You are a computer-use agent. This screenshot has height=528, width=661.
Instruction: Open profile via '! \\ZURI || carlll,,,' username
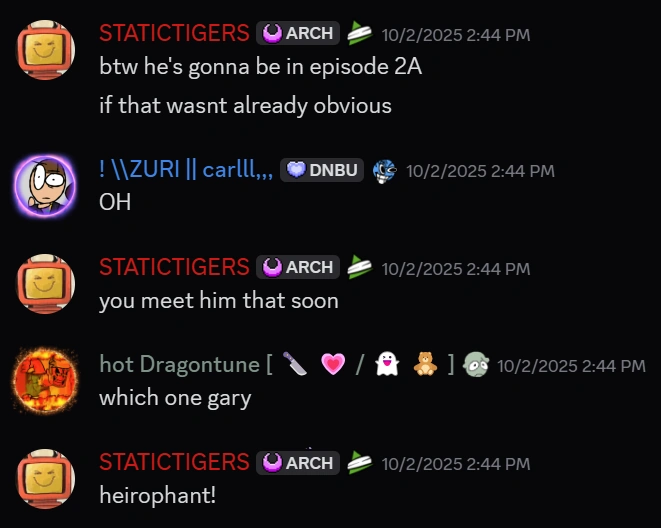click(x=186, y=170)
